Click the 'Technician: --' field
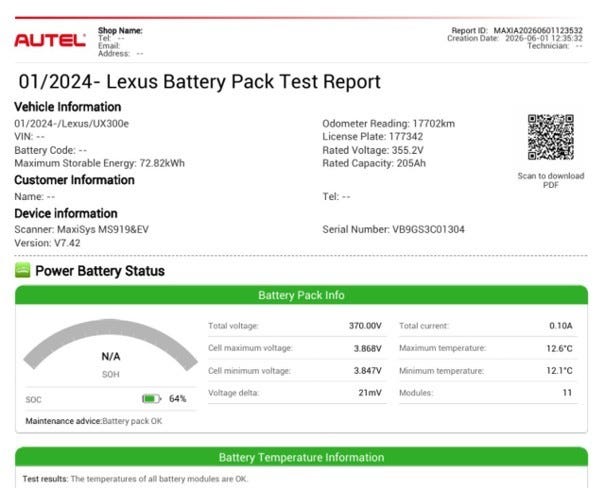 tap(555, 46)
